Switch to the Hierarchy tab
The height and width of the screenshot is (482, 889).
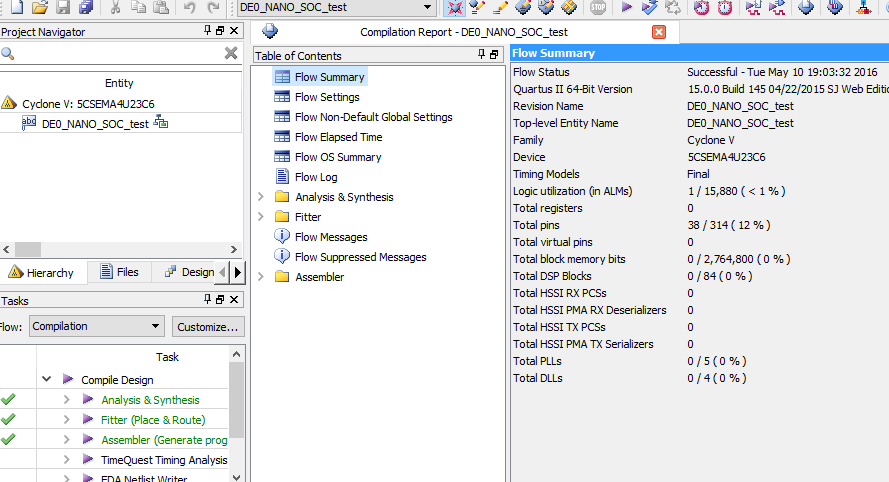[42, 273]
